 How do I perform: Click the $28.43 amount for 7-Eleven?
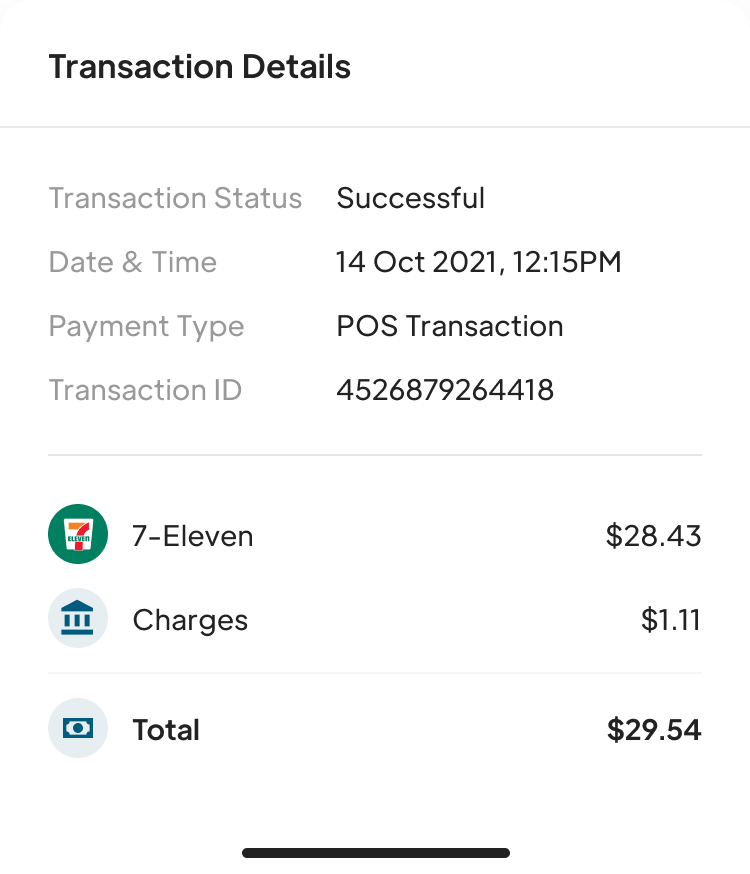click(653, 535)
